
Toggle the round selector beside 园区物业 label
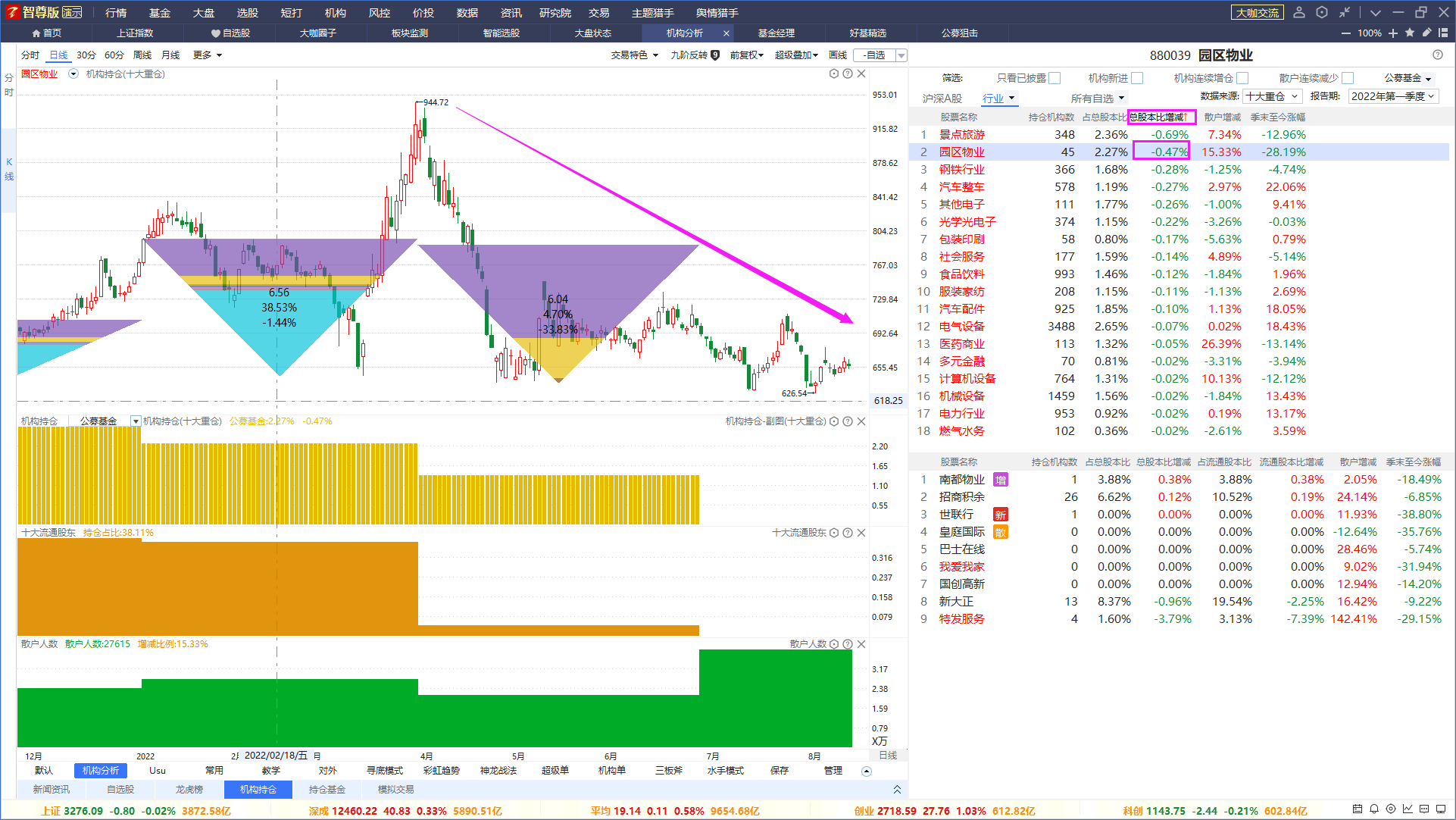coord(73,74)
